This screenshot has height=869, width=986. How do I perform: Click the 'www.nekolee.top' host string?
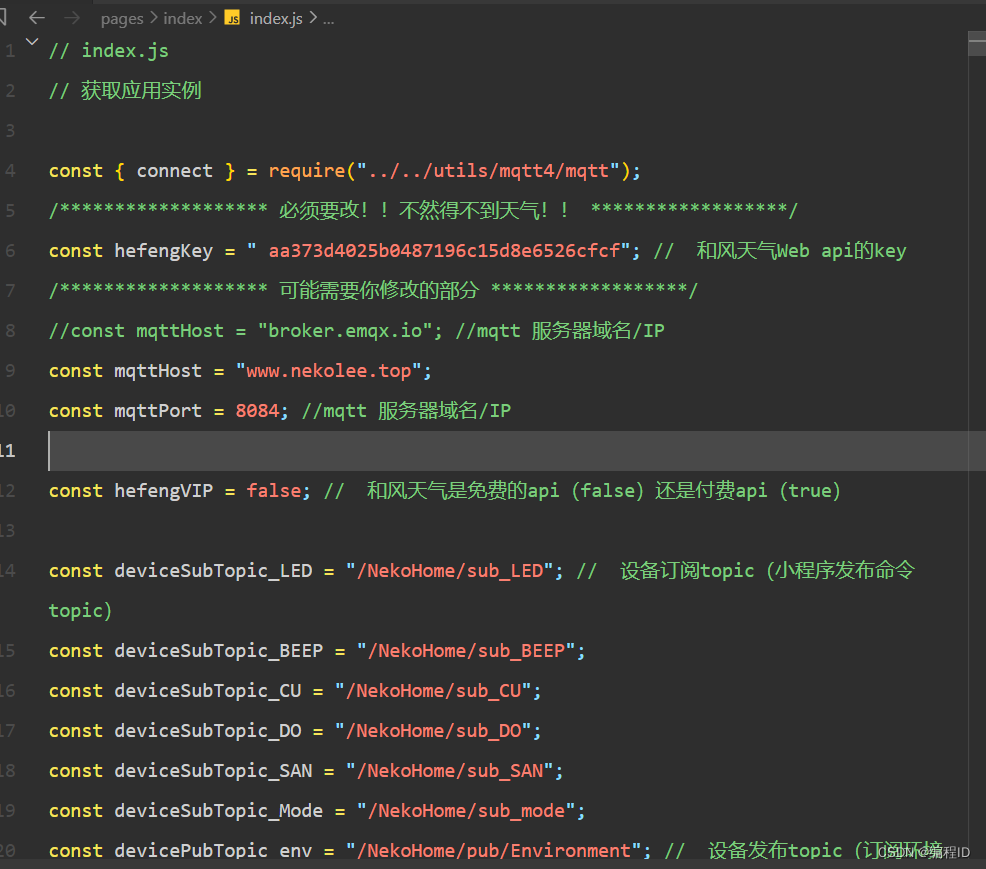tap(329, 371)
